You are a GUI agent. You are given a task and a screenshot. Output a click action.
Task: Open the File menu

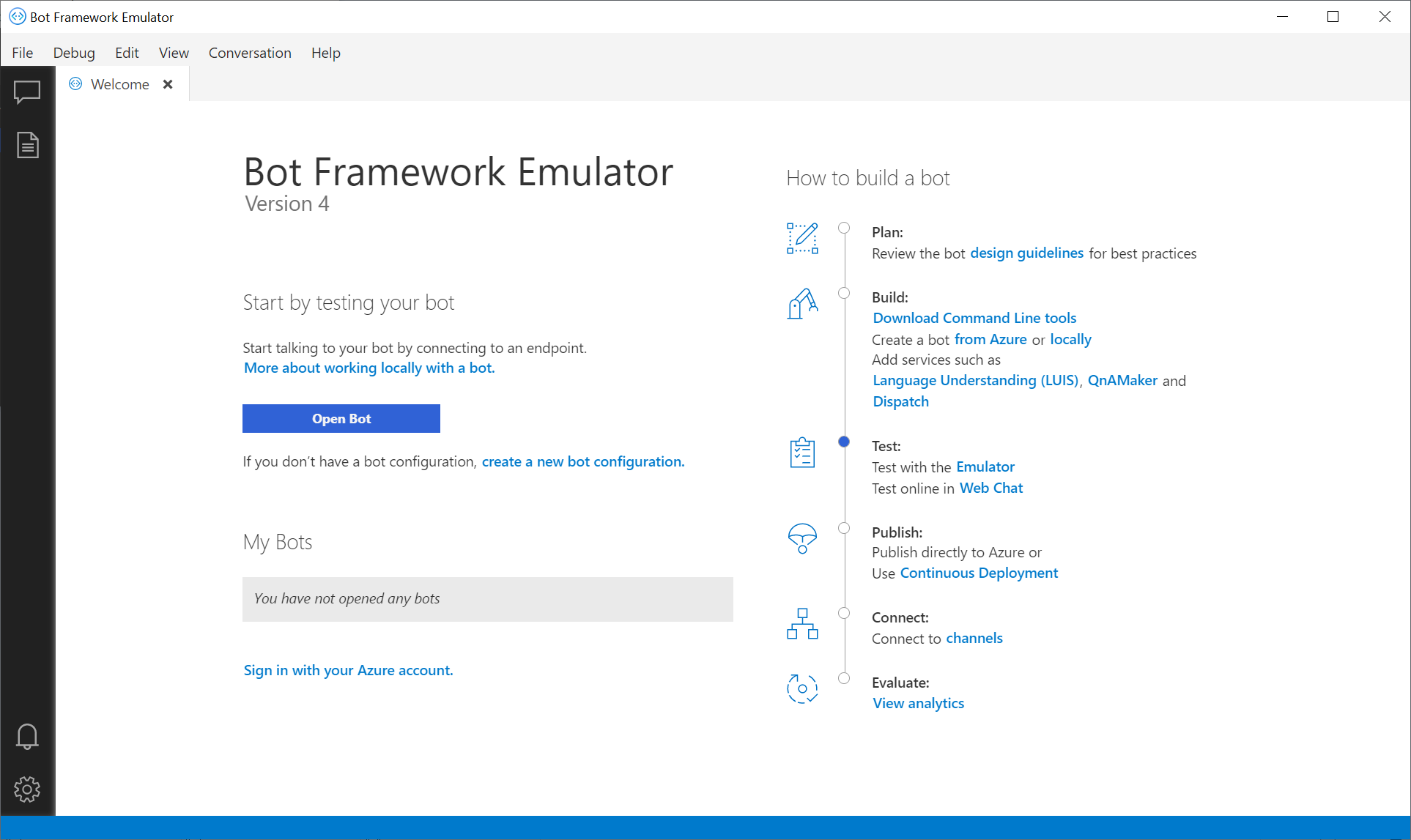coord(22,52)
